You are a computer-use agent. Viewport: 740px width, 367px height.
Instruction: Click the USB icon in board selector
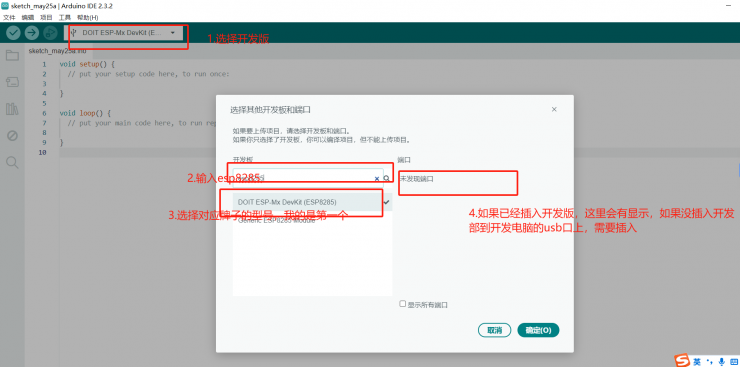(x=73, y=33)
